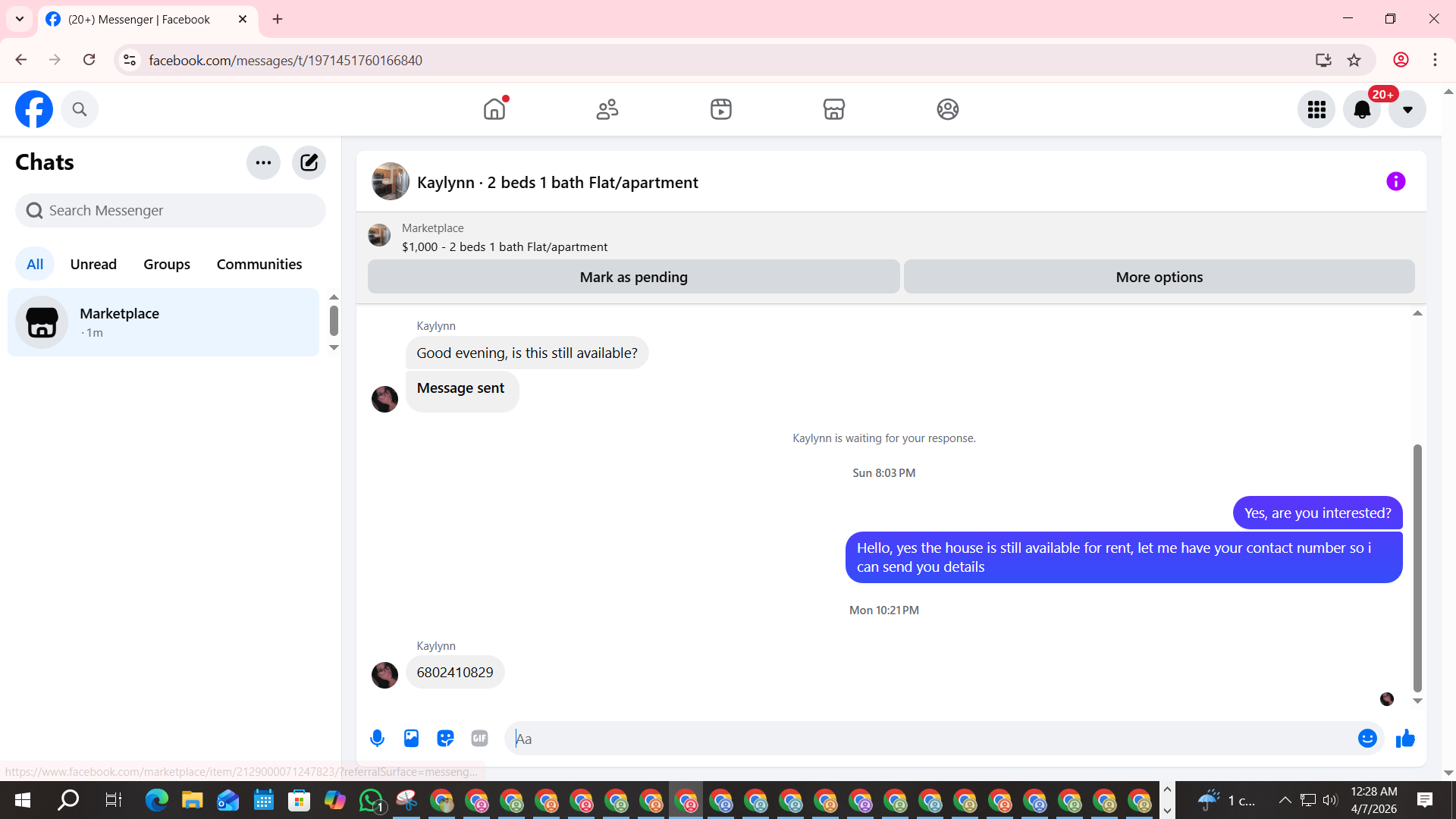Viewport: 1456px width, 819px height.
Task: Click the conversation scroll-up arrow
Action: tap(1417, 313)
